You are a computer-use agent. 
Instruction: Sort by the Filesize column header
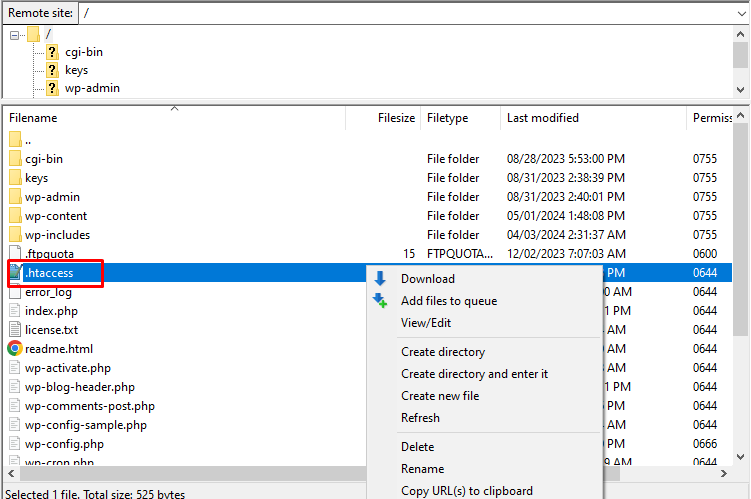[x=383, y=118]
